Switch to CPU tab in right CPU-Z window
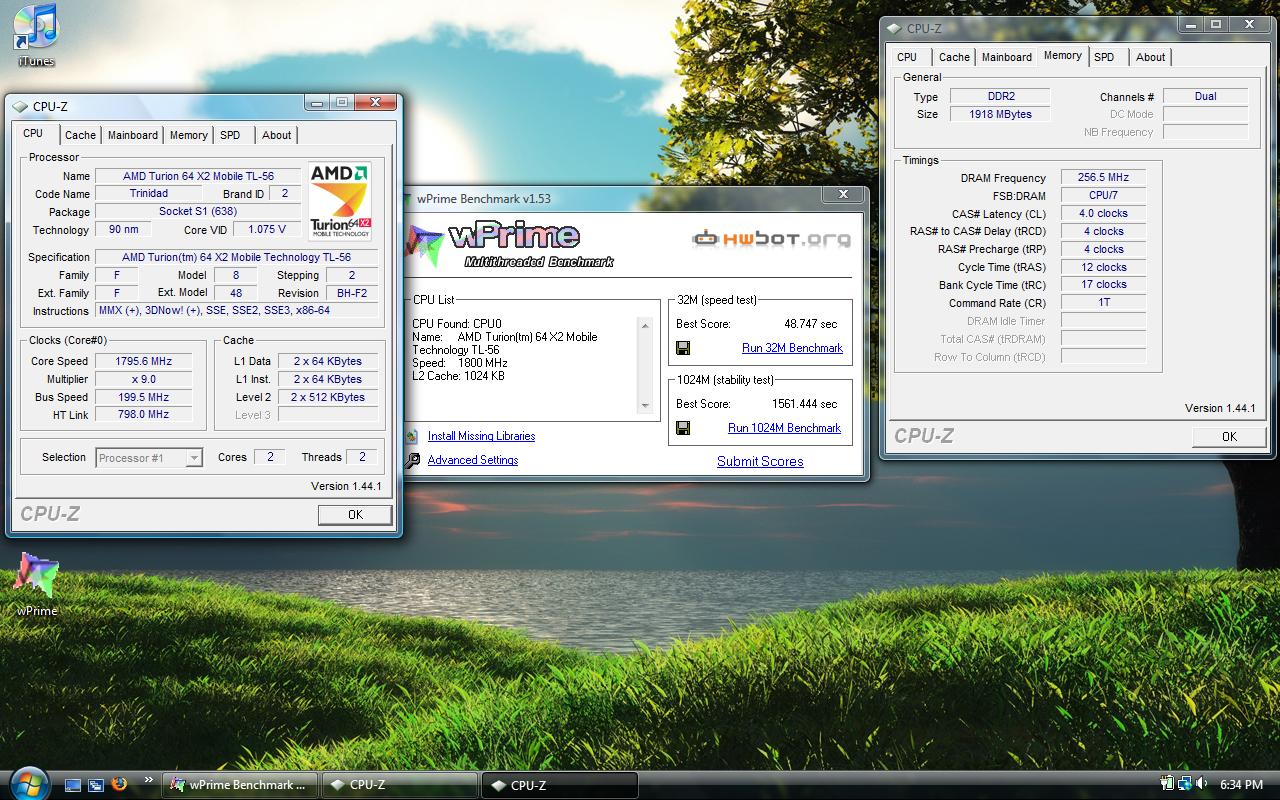The height and width of the screenshot is (800, 1280). click(907, 58)
